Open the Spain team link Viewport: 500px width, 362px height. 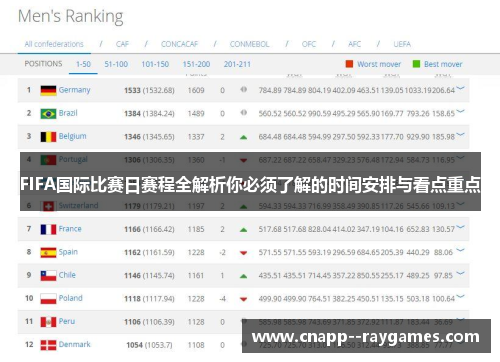click(68, 252)
